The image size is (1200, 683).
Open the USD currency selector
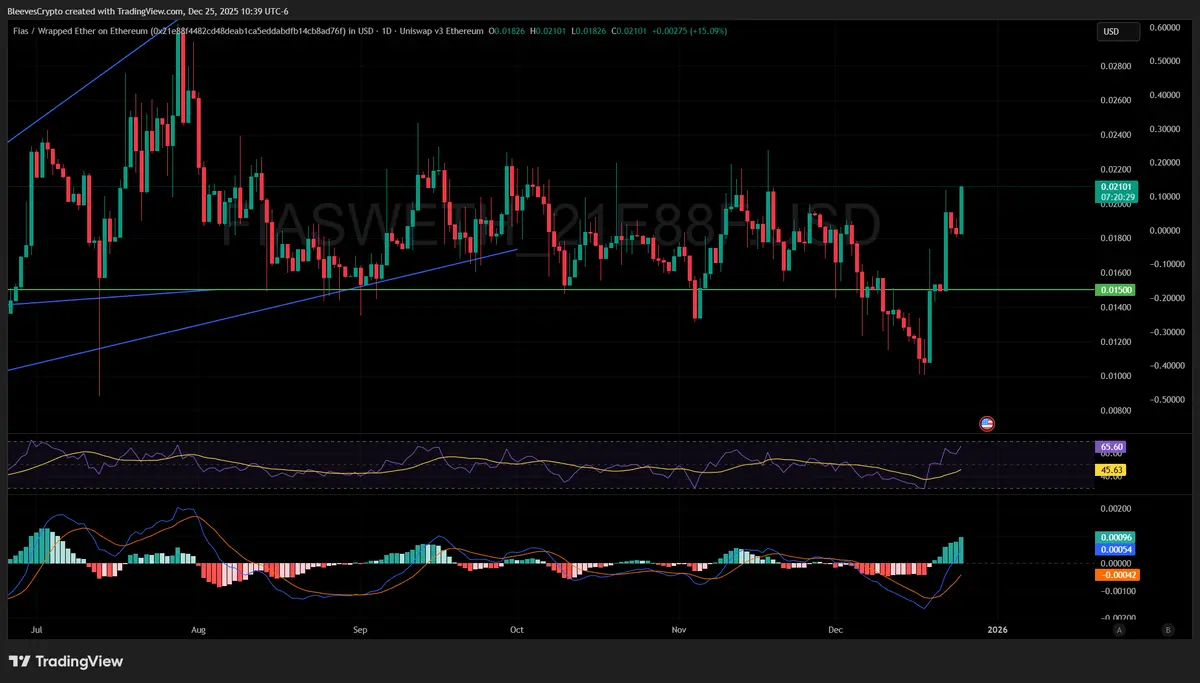[x=1118, y=32]
